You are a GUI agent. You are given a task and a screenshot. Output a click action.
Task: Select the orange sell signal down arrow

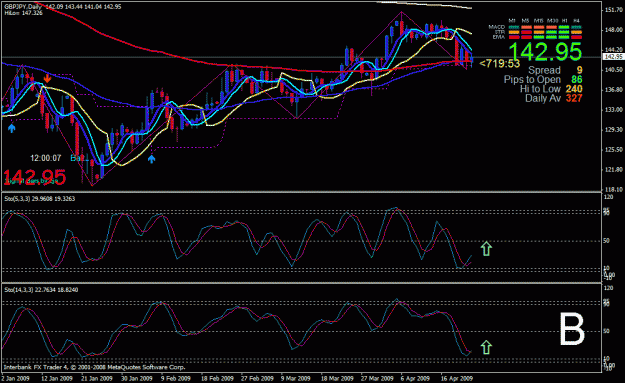[x=47, y=78]
